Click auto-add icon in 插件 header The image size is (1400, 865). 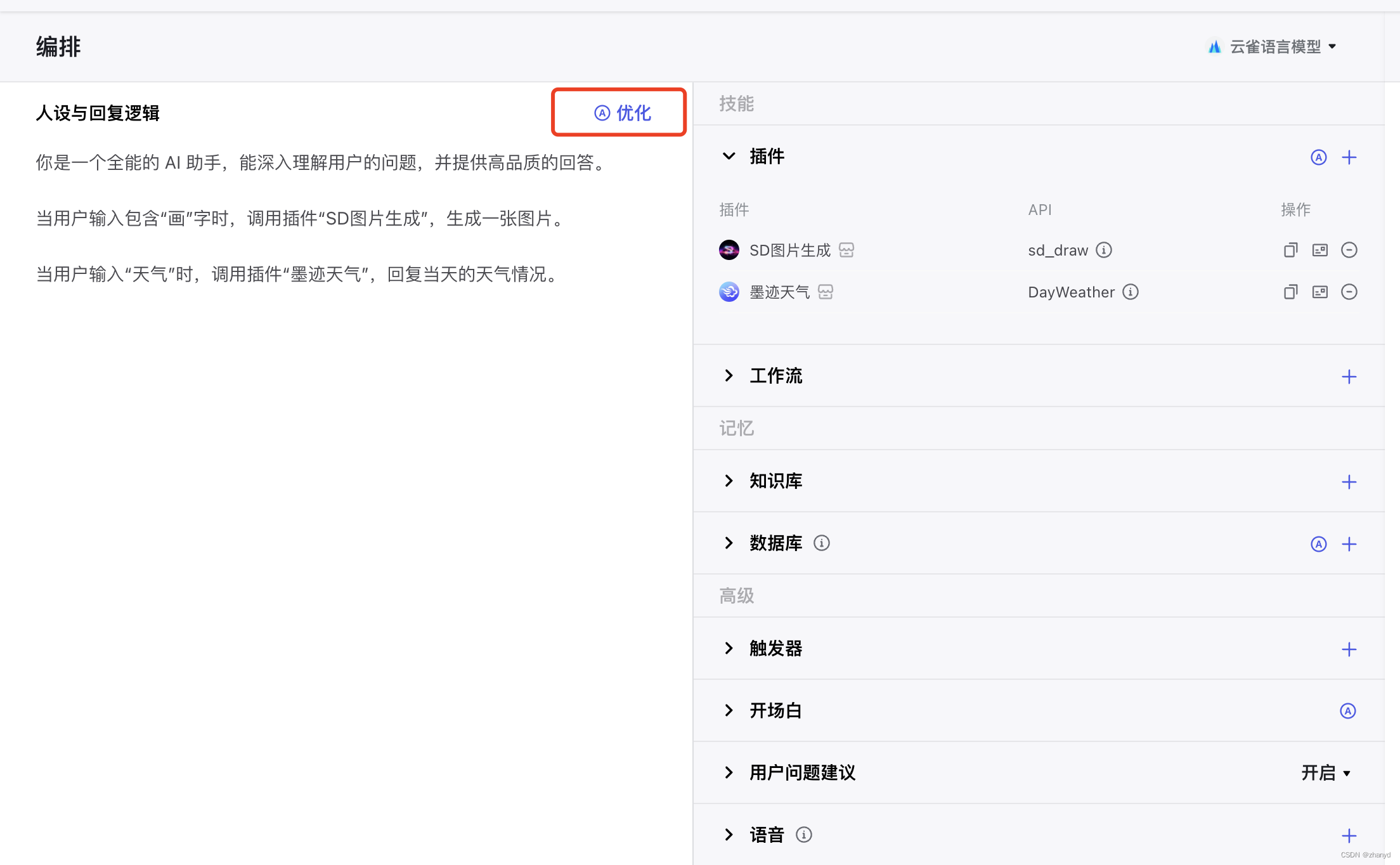(x=1319, y=157)
